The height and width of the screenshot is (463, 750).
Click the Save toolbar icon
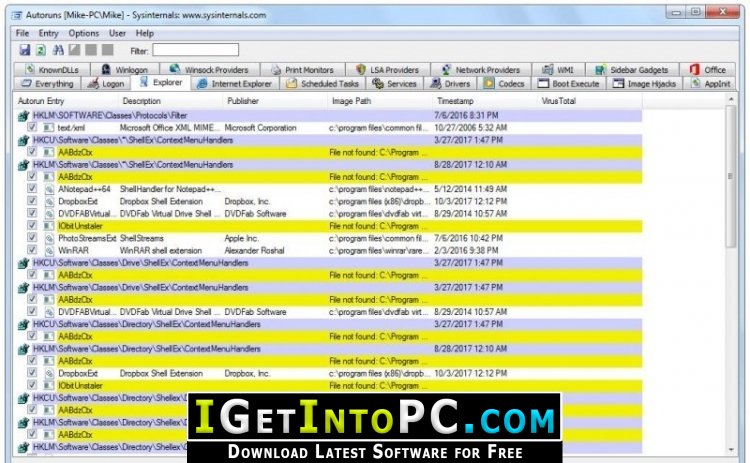tap(24, 50)
